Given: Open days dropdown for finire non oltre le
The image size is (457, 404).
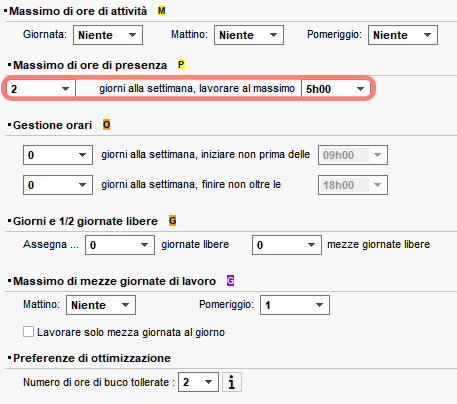Looking at the screenshot, I should (58, 185).
